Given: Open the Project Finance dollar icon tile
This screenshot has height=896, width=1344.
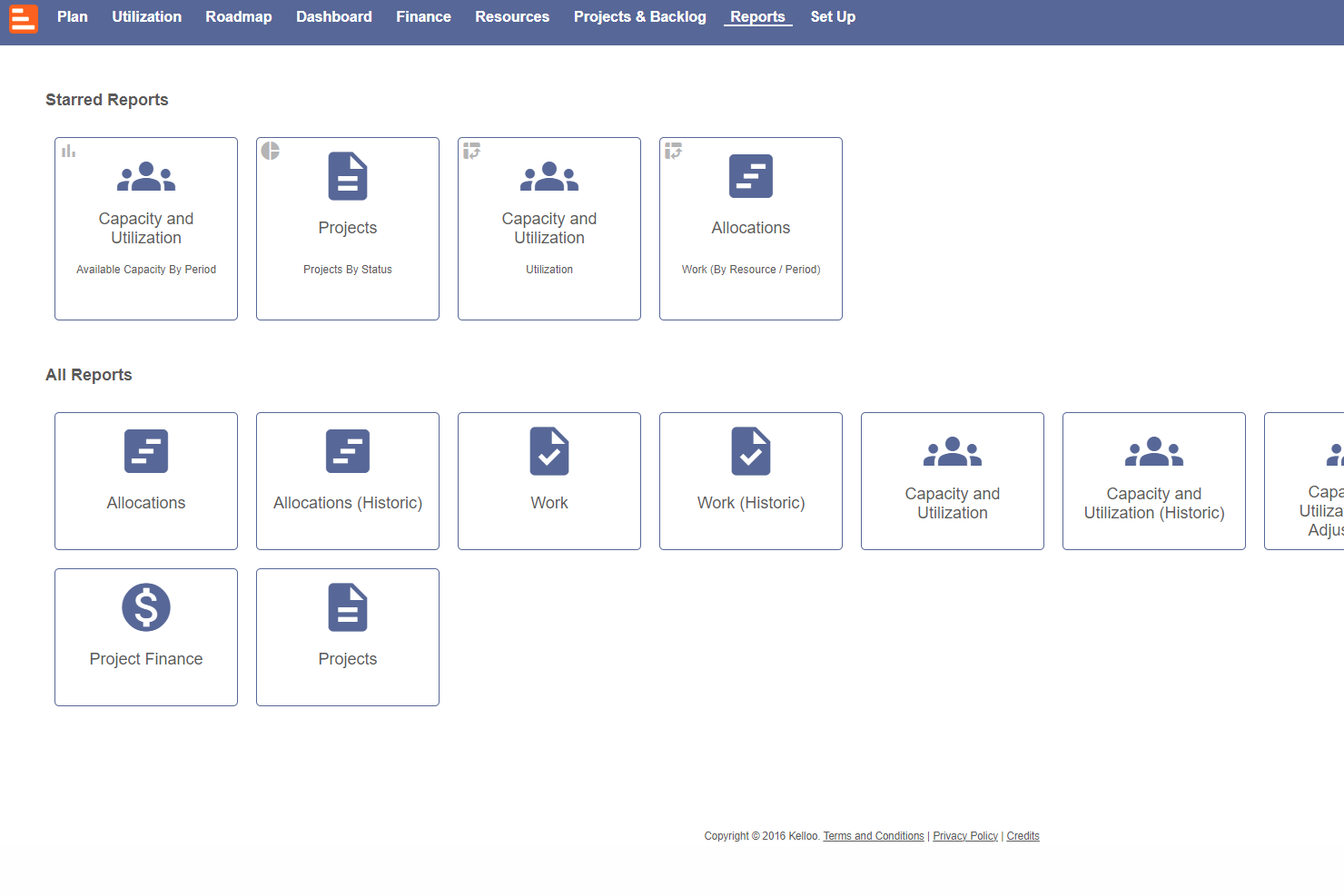Looking at the screenshot, I should click(x=146, y=637).
